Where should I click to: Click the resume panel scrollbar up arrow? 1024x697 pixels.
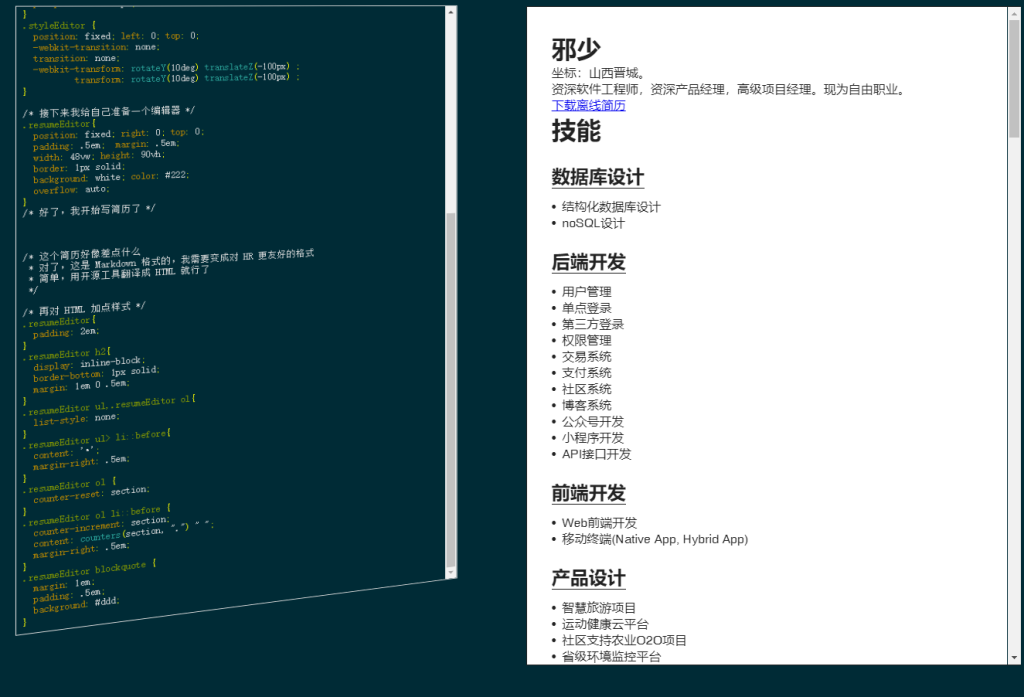1014,15
